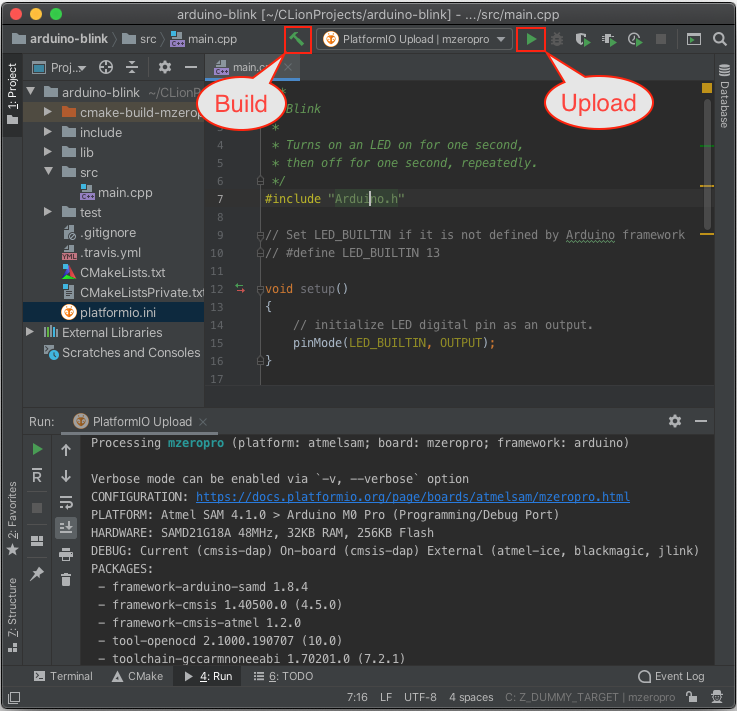Run PlatformIO Upload with the green play button
Screen dimensions: 737x711
[531, 39]
